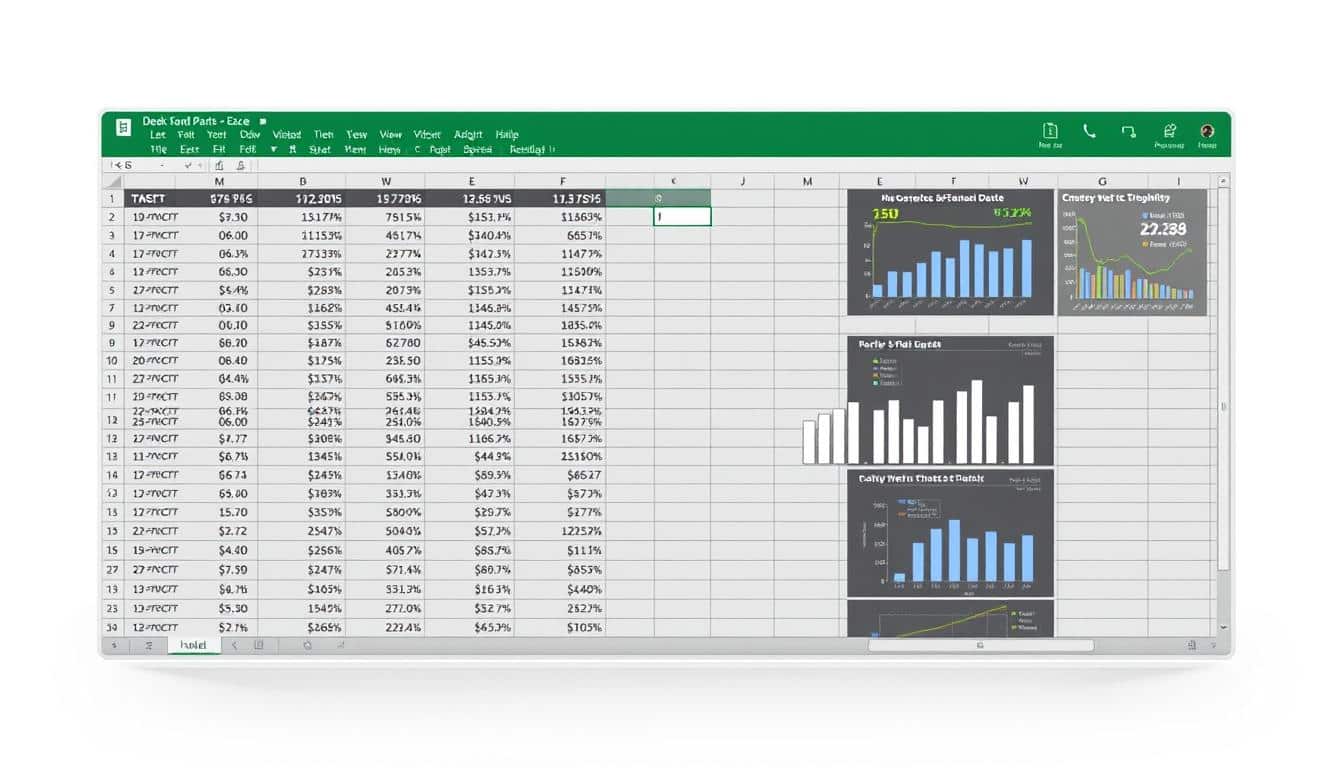Select the top blue bar chart with green line

click(x=950, y=253)
